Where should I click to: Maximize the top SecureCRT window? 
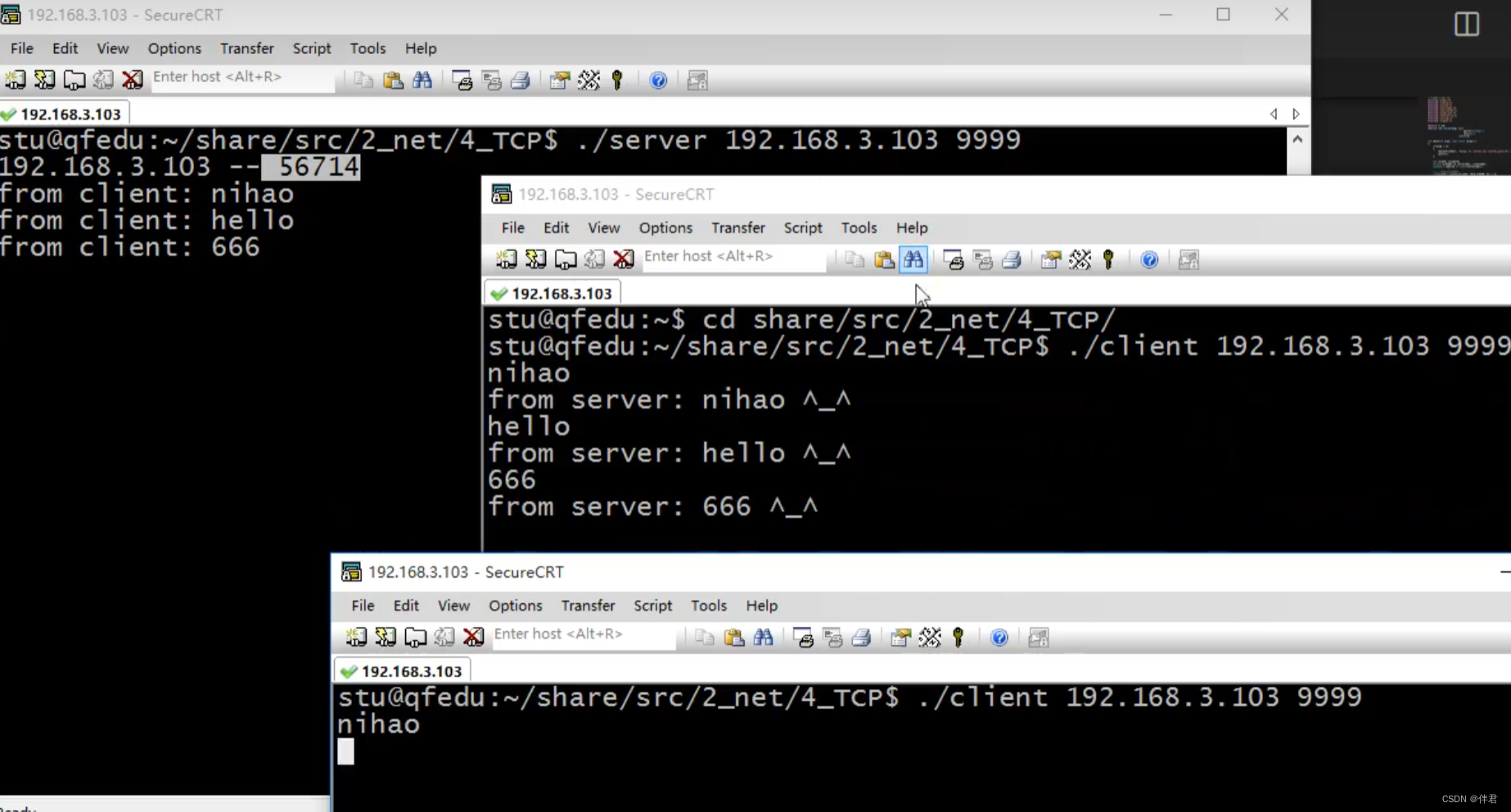click(1223, 15)
